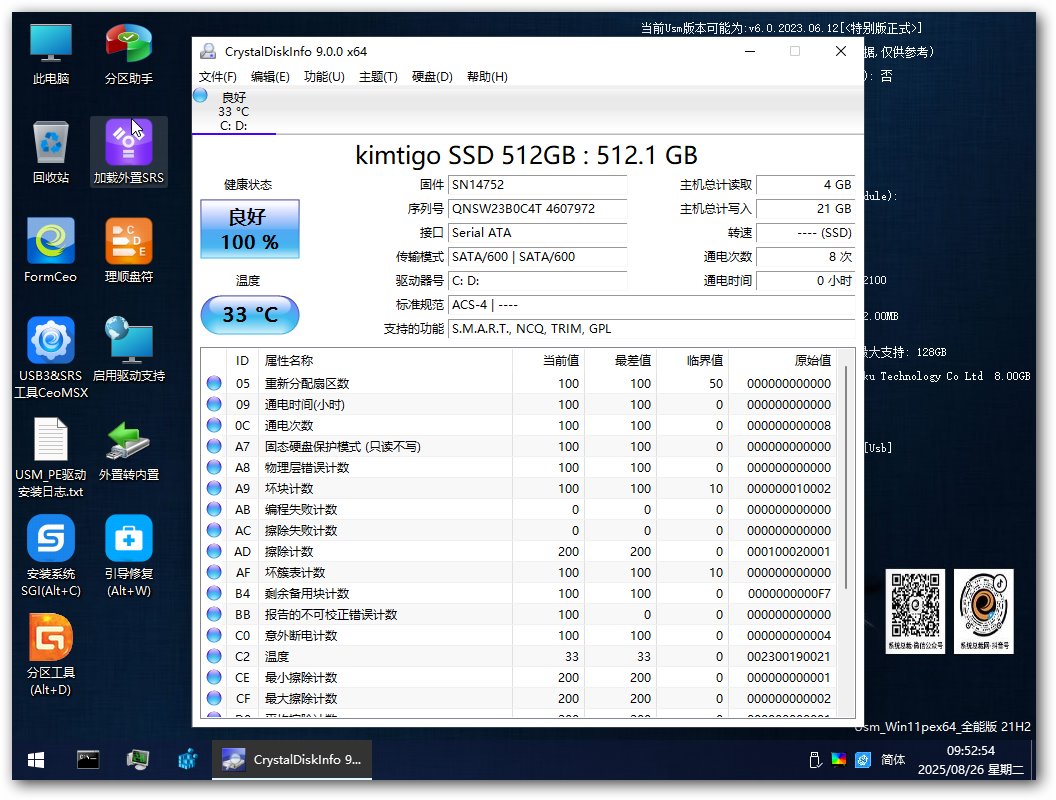Open the 编辑(E) menu

pyautogui.click(x=270, y=77)
